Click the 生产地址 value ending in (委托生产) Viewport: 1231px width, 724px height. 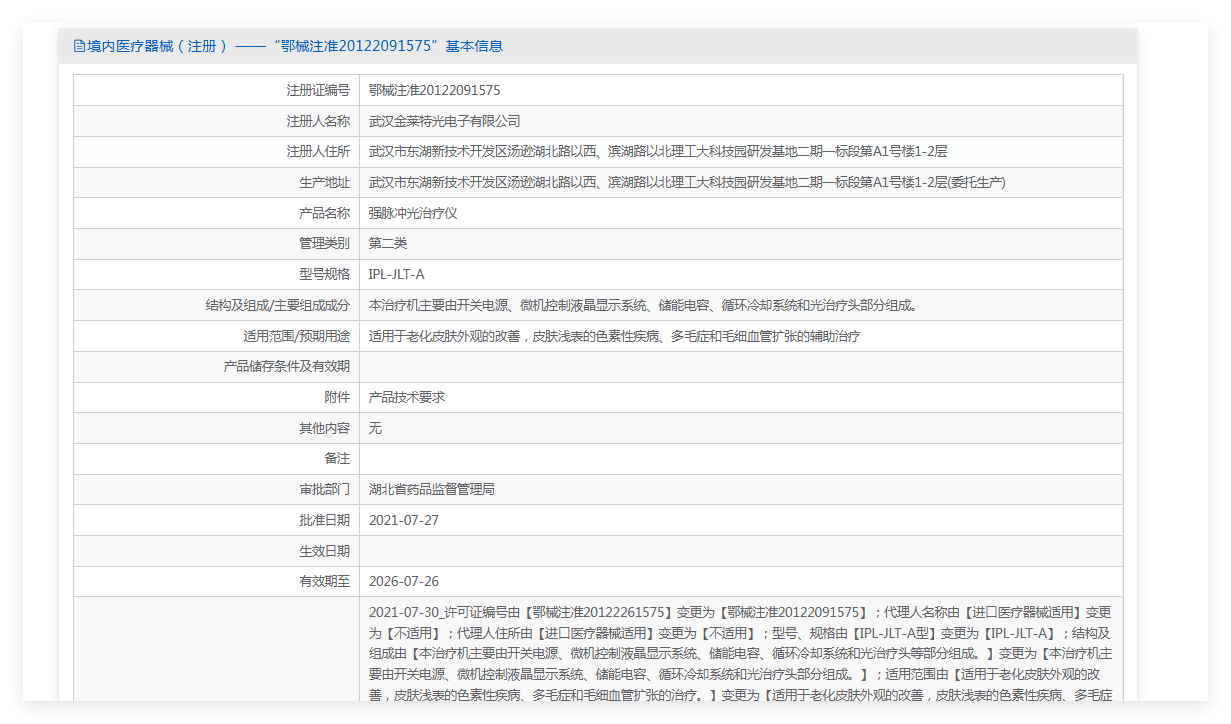[686, 182]
